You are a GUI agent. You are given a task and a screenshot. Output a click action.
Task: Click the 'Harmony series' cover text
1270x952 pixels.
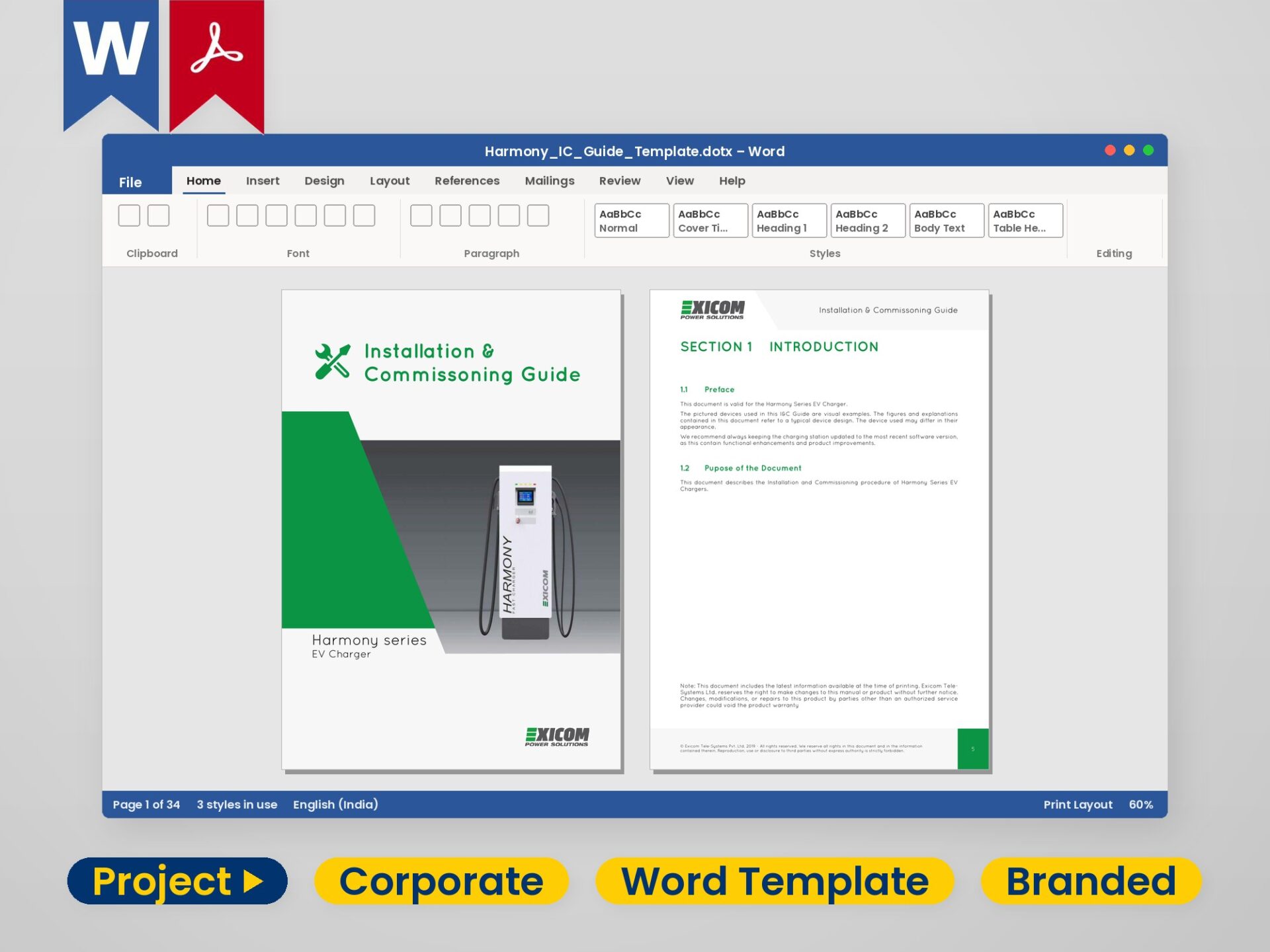(x=369, y=640)
